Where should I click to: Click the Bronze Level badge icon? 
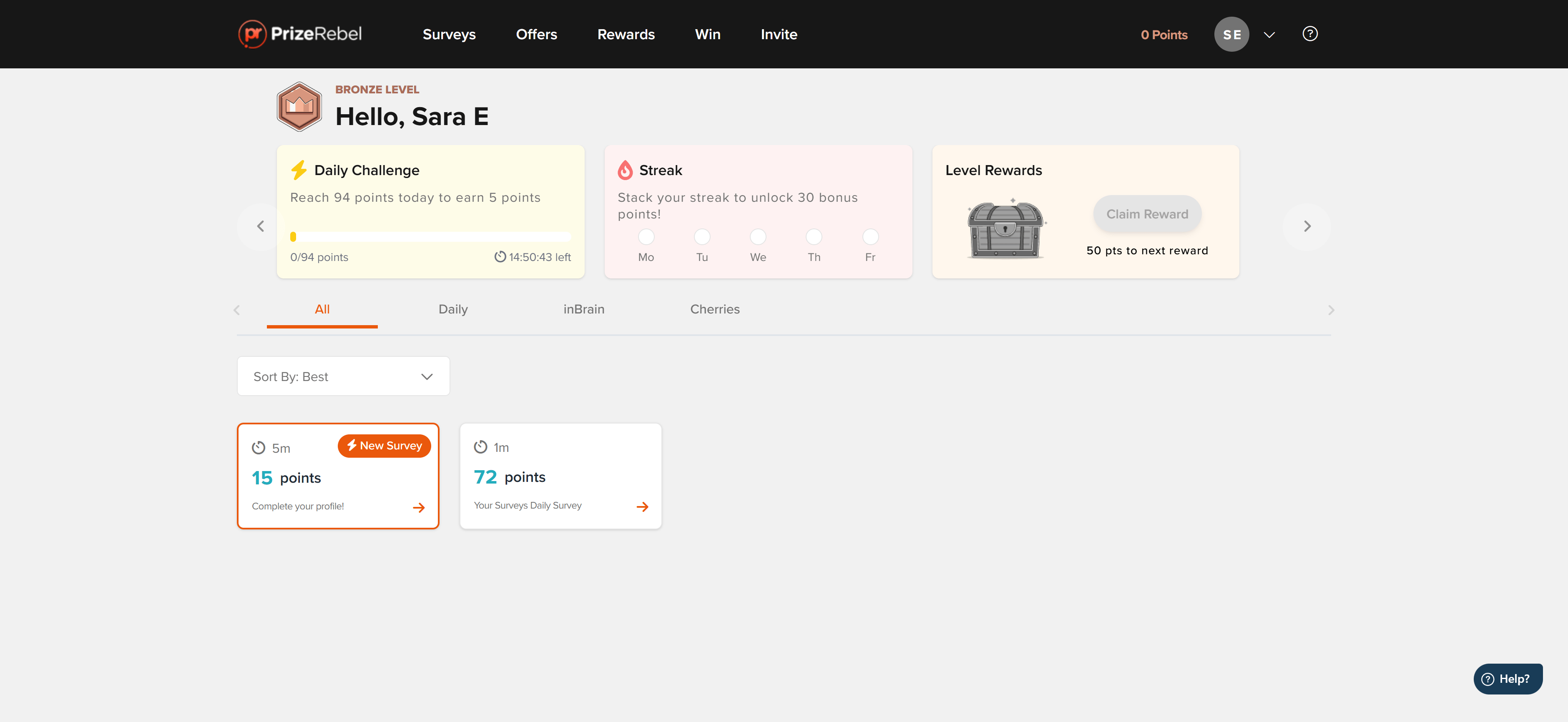click(299, 106)
